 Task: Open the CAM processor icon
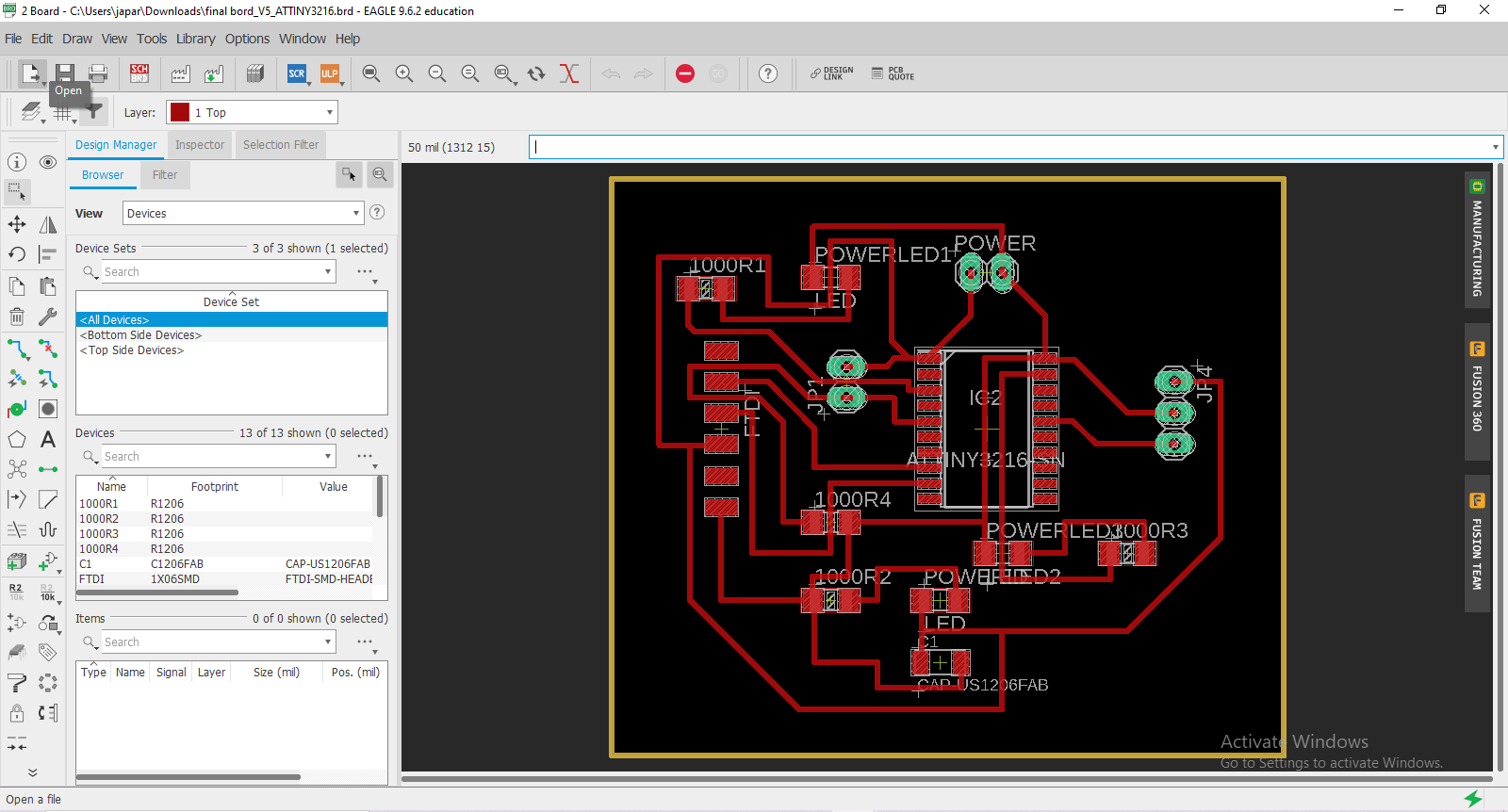181,73
